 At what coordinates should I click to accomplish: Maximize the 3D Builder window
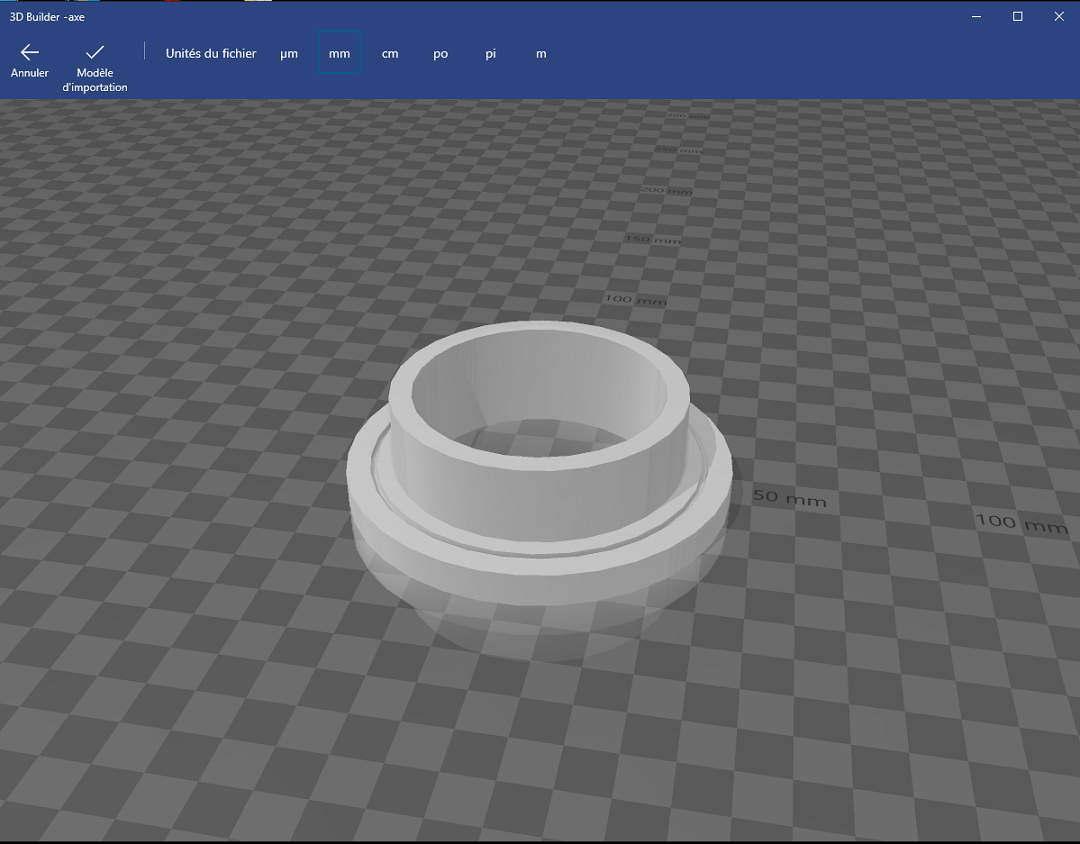click(1017, 17)
